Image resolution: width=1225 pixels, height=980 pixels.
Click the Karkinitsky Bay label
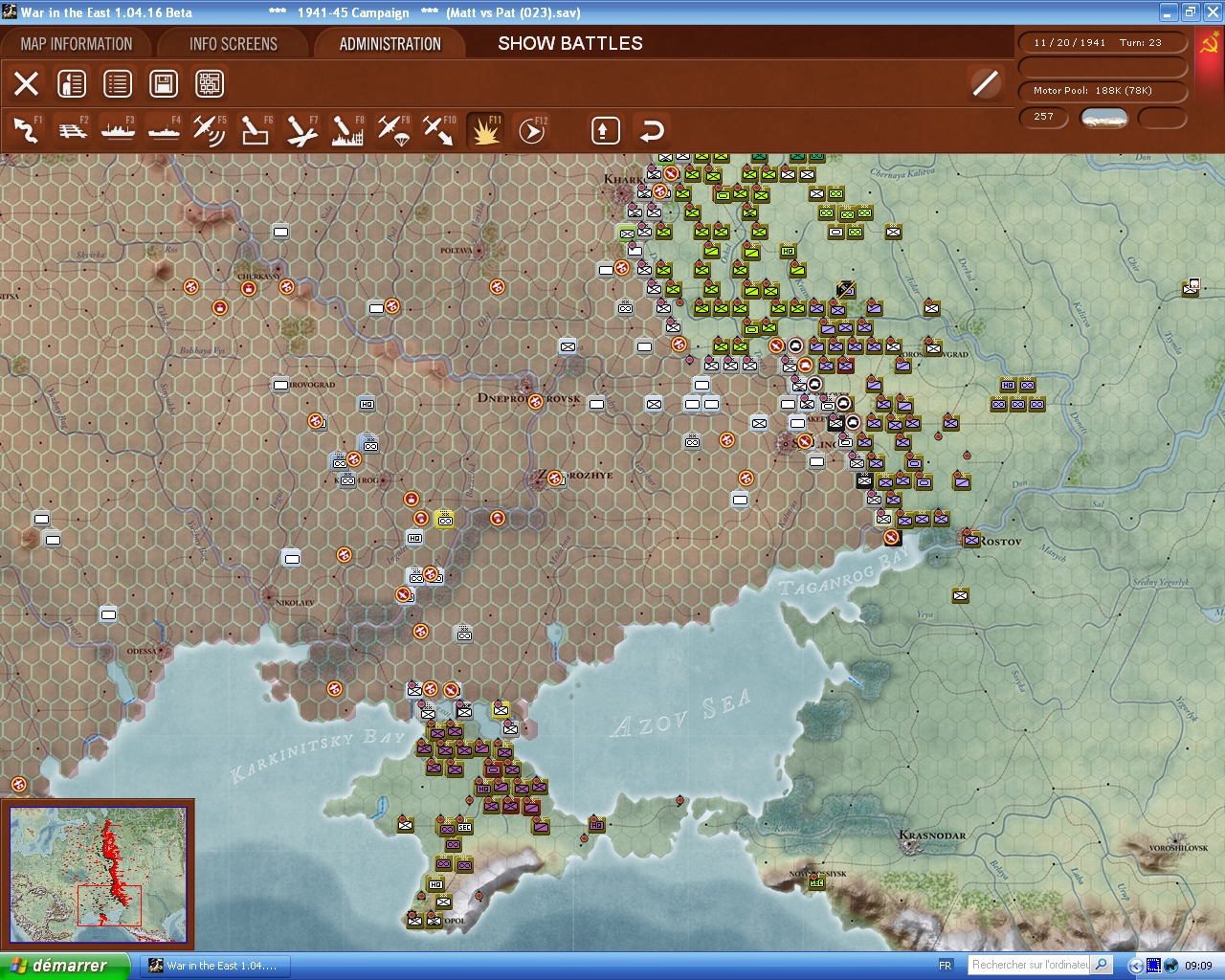[319, 754]
